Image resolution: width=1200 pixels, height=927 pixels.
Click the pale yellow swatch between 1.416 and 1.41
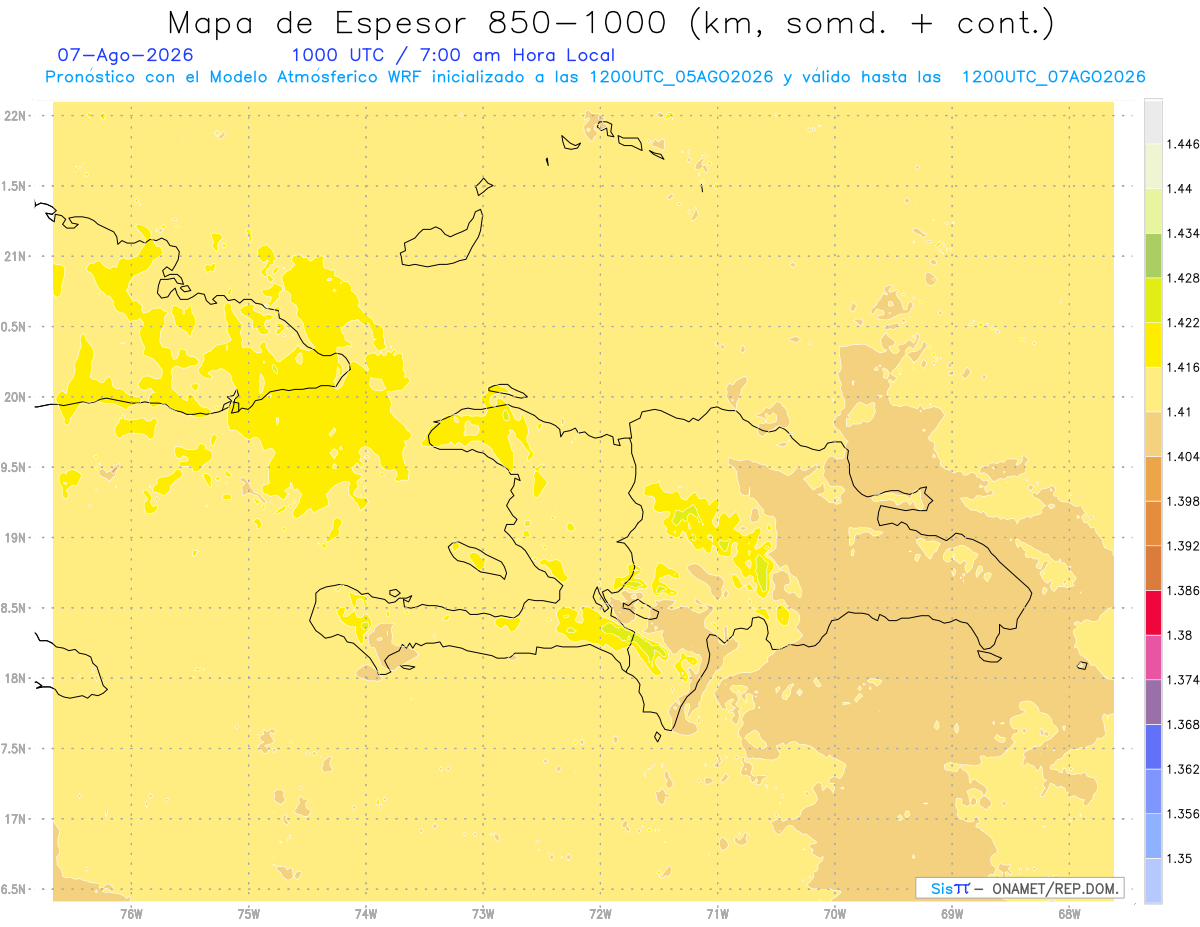tap(1153, 389)
